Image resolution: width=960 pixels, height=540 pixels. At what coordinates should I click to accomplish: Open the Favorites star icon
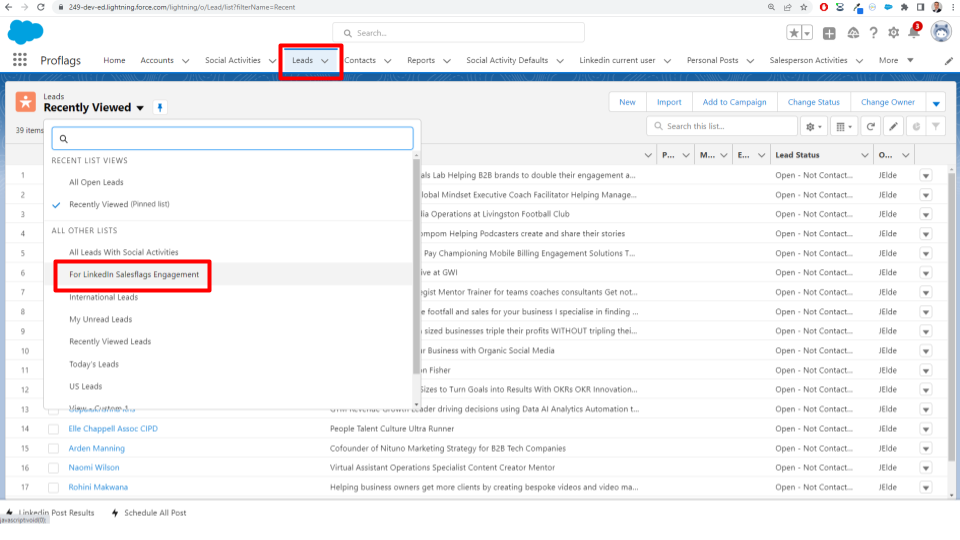(x=793, y=33)
